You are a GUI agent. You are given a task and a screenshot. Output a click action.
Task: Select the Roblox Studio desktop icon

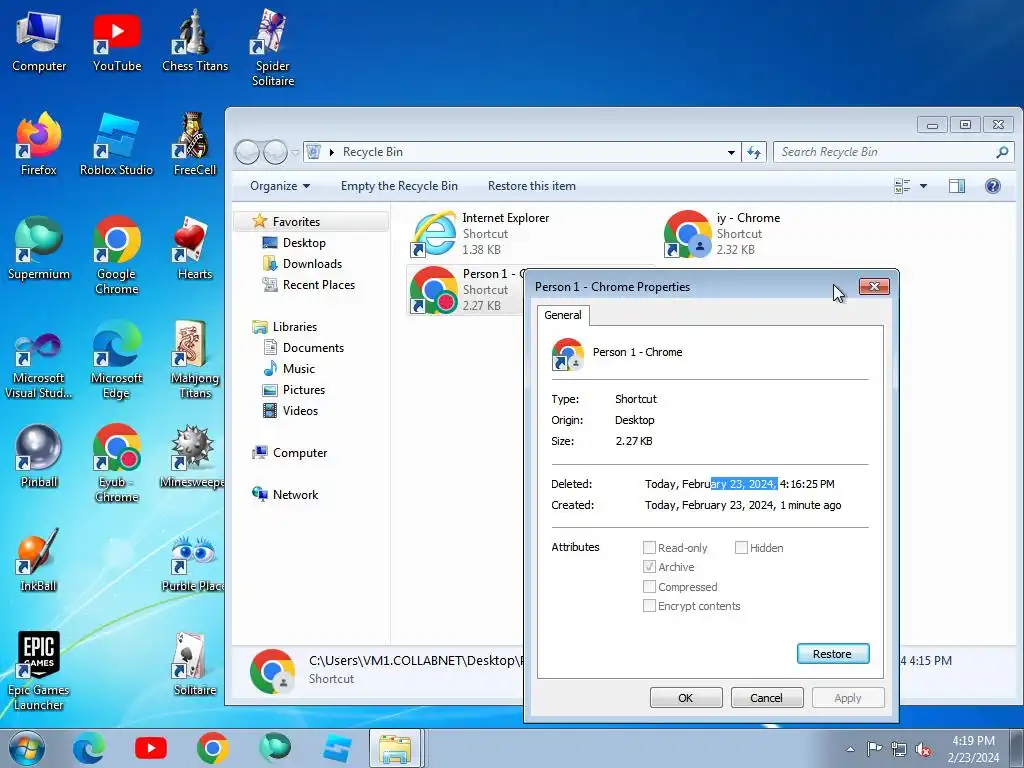(116, 144)
